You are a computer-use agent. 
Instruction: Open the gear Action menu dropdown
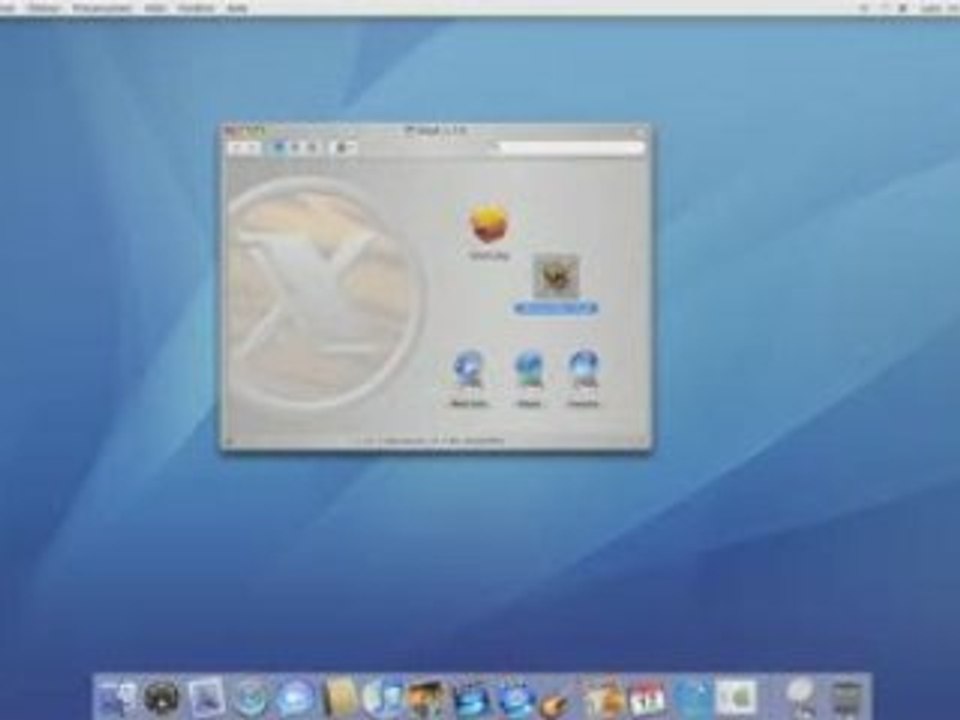click(345, 148)
